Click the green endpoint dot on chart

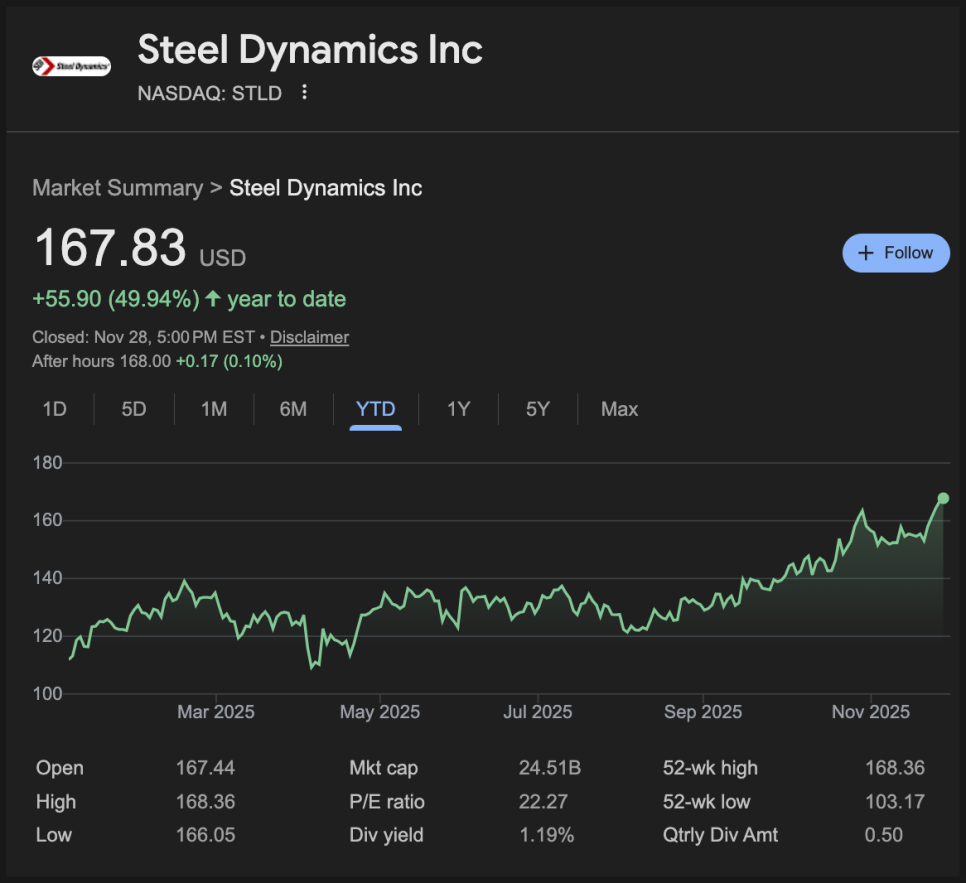pos(943,498)
